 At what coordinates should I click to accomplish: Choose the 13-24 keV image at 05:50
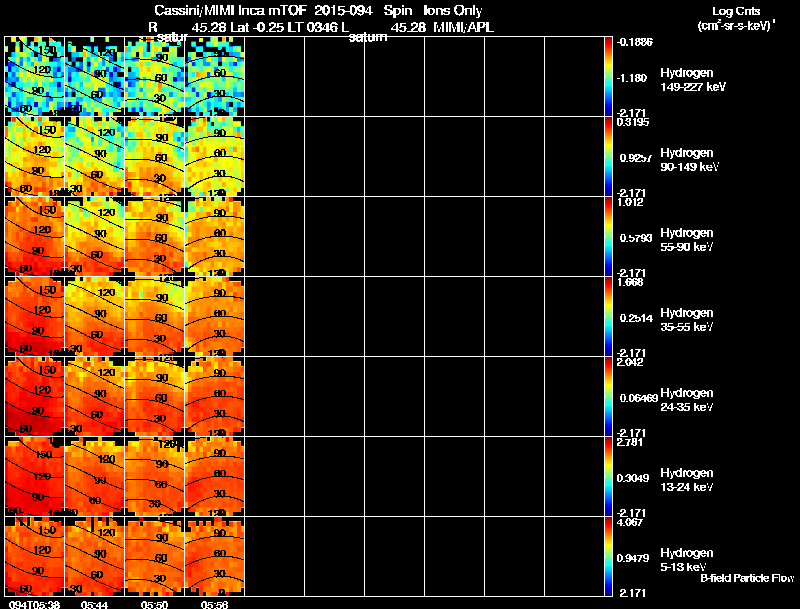(155, 477)
